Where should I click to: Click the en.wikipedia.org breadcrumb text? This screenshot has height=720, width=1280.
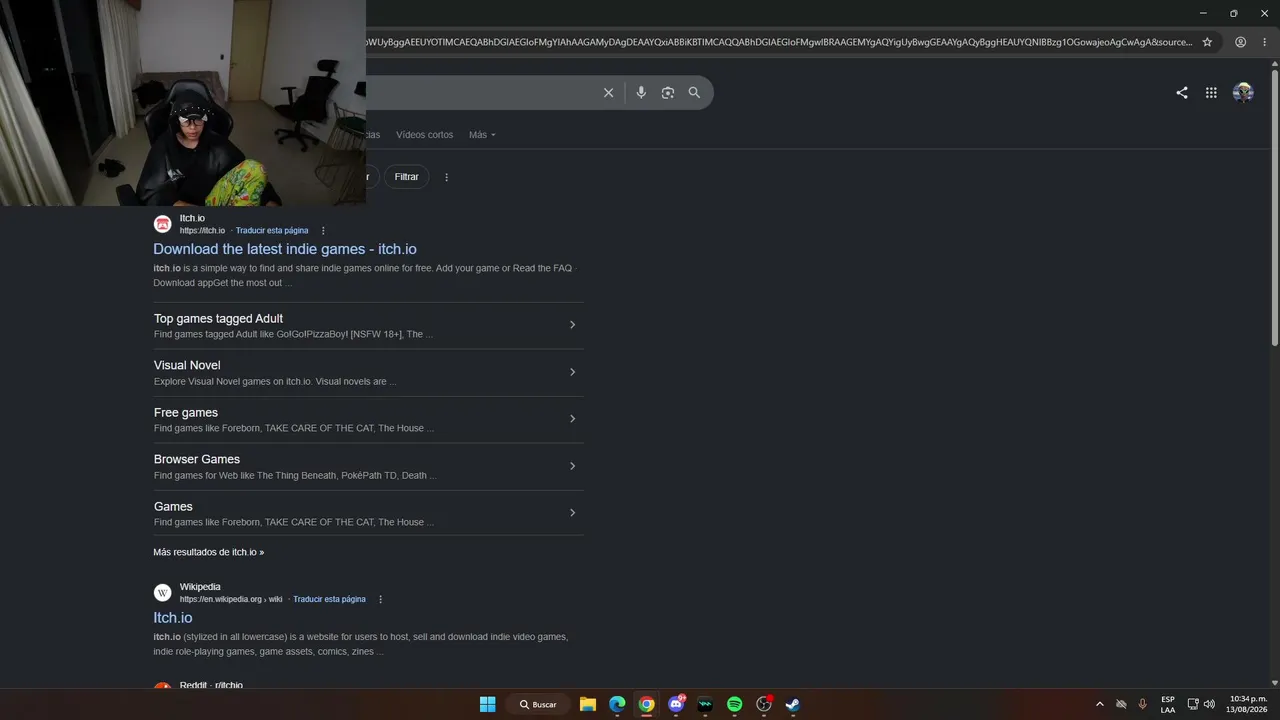[x=231, y=600]
